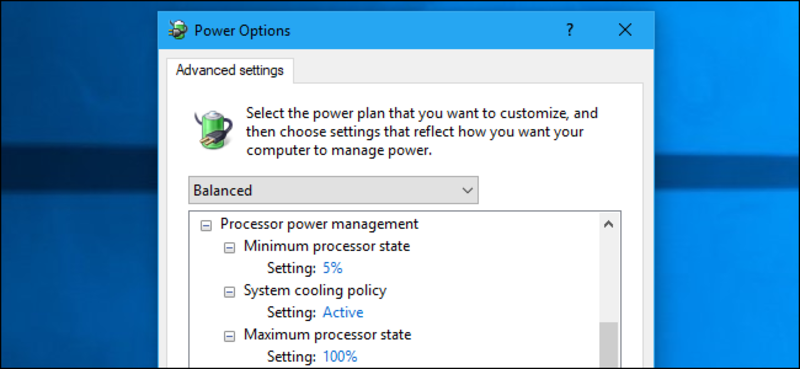
Task: Click the 100% maximum processor setting
Action: tap(340, 356)
